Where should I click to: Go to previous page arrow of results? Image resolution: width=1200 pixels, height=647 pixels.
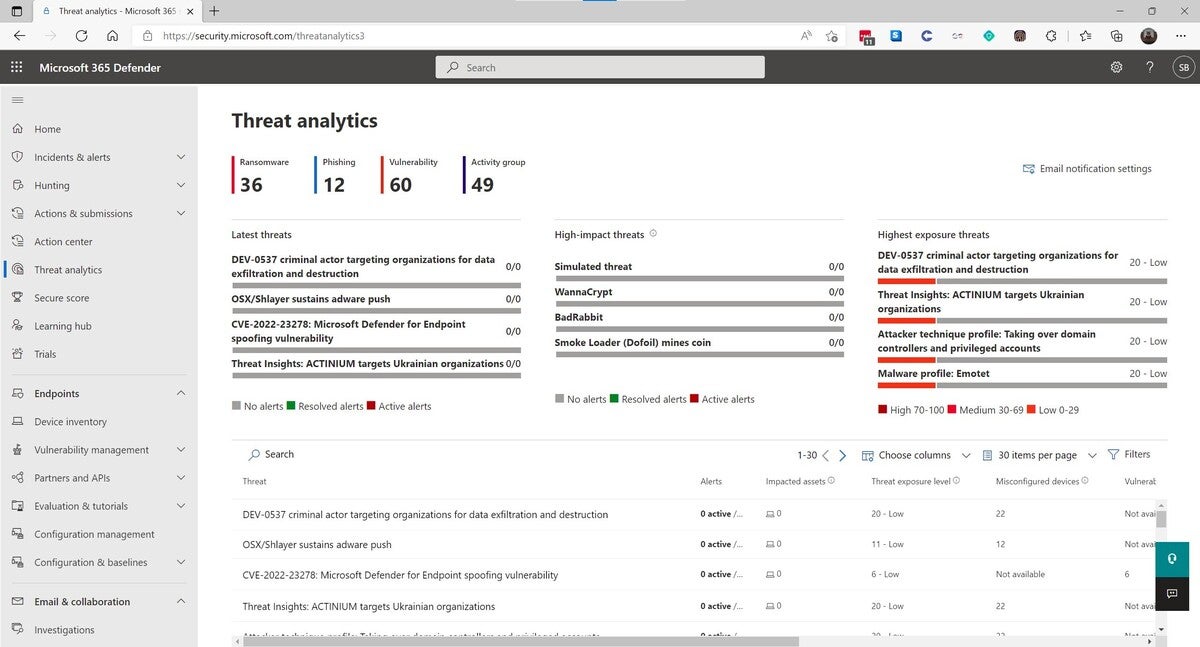click(x=826, y=455)
